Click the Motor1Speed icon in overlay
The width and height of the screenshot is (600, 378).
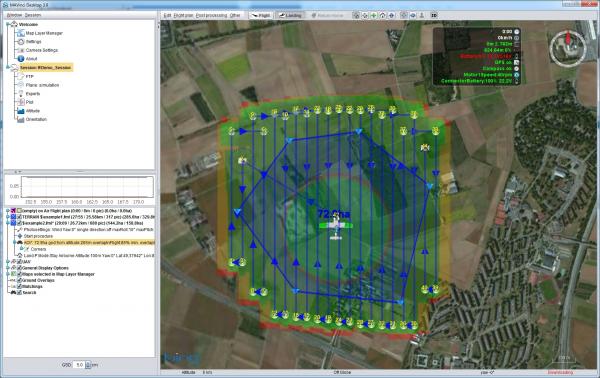[x=517, y=75]
